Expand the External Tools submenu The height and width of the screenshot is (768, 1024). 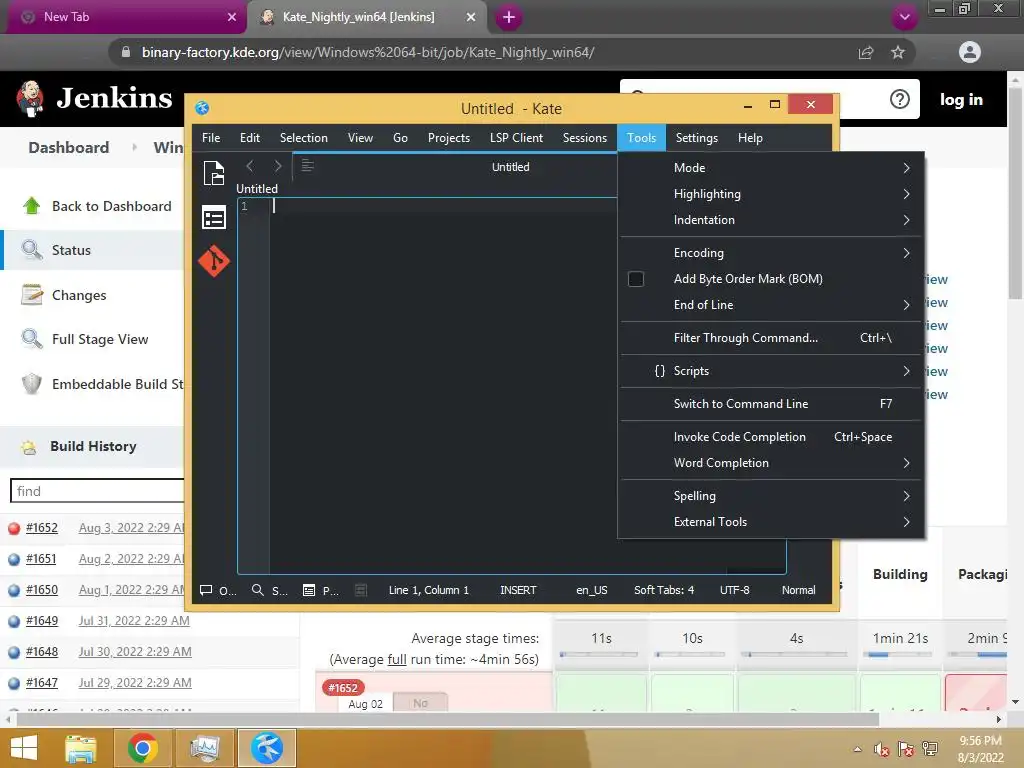771,522
